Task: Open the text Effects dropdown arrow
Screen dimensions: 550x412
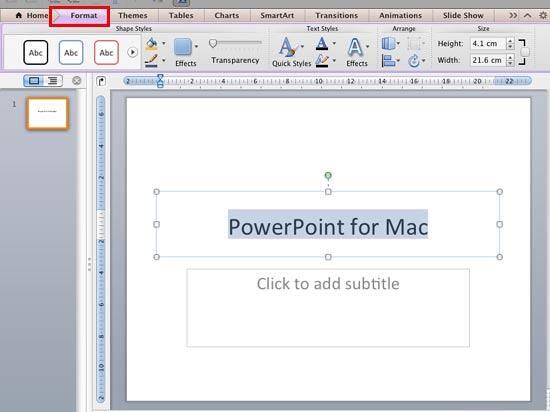Action: click(x=368, y=46)
